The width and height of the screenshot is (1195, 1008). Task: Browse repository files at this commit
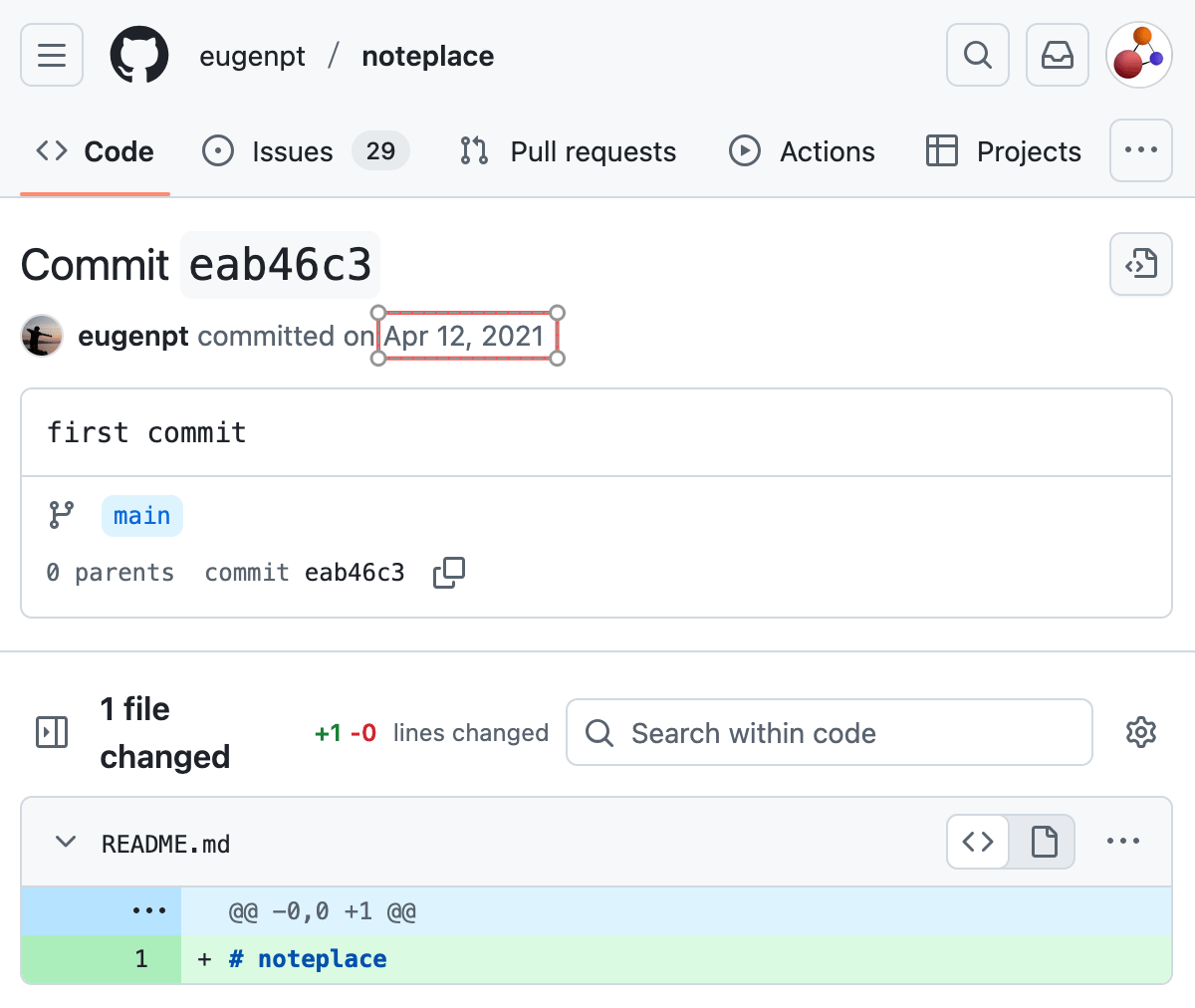tap(1140, 264)
